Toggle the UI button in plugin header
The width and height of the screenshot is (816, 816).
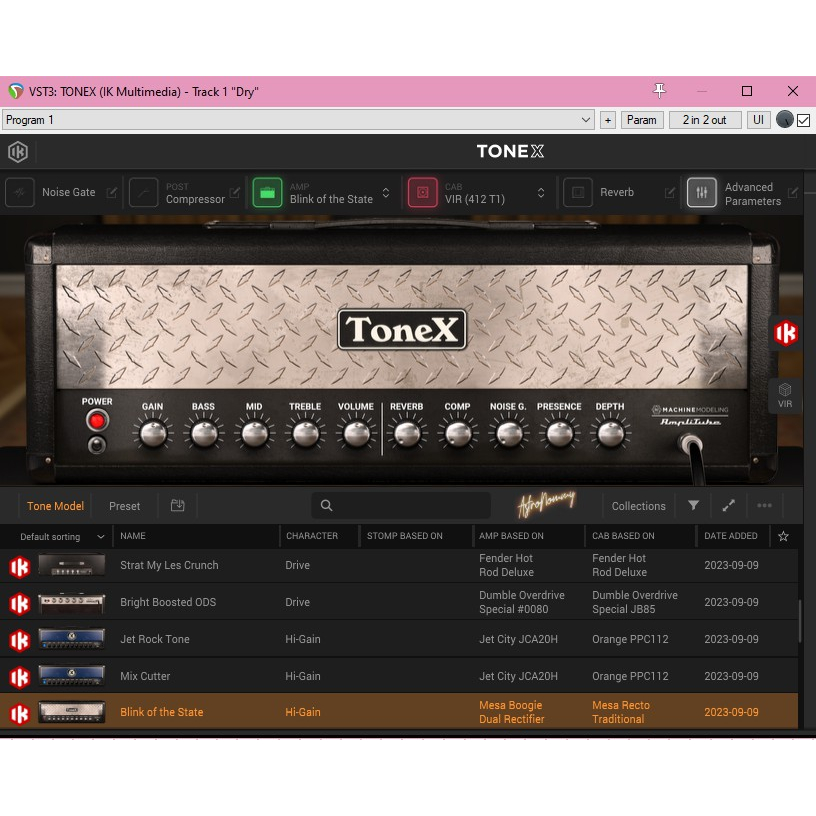tap(758, 120)
